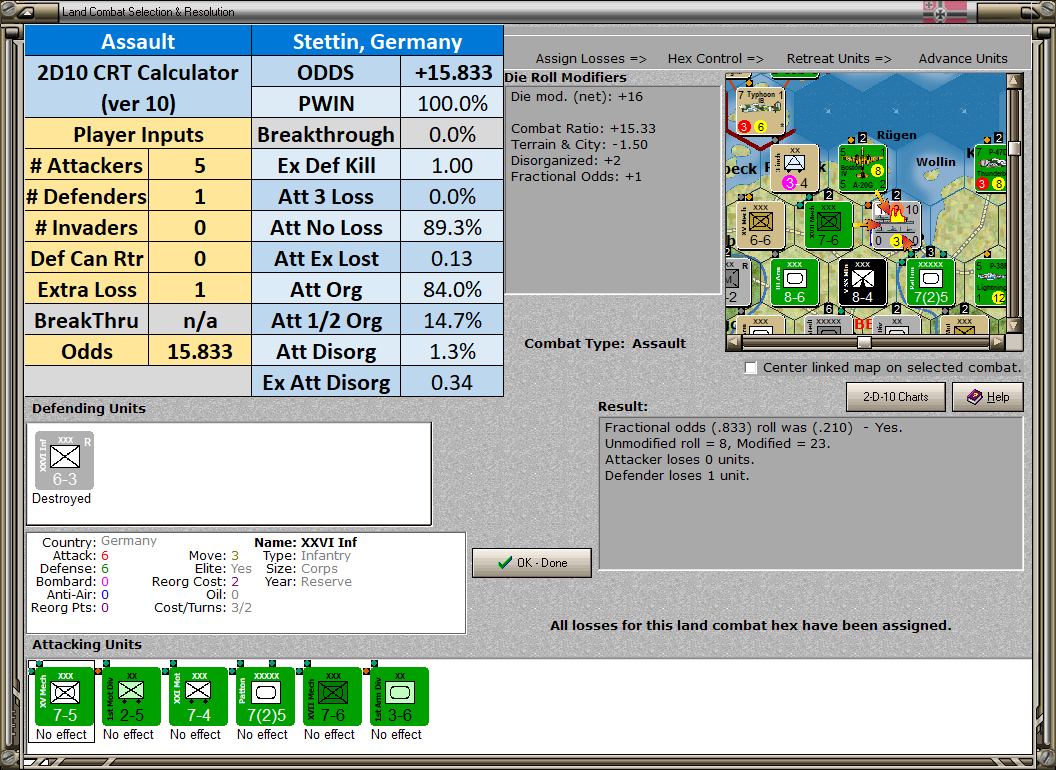Click the Terrain & City: -1.50 line

[579, 144]
